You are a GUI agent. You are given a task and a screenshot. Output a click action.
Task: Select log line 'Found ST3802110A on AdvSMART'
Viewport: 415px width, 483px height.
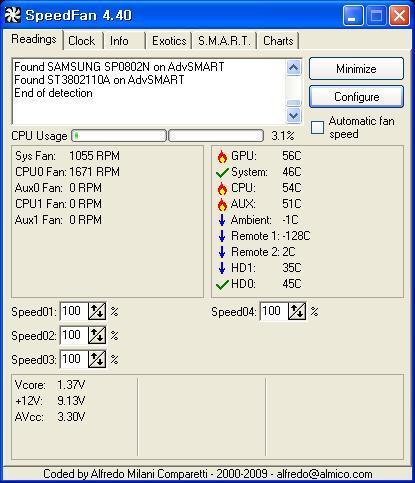click(99, 80)
